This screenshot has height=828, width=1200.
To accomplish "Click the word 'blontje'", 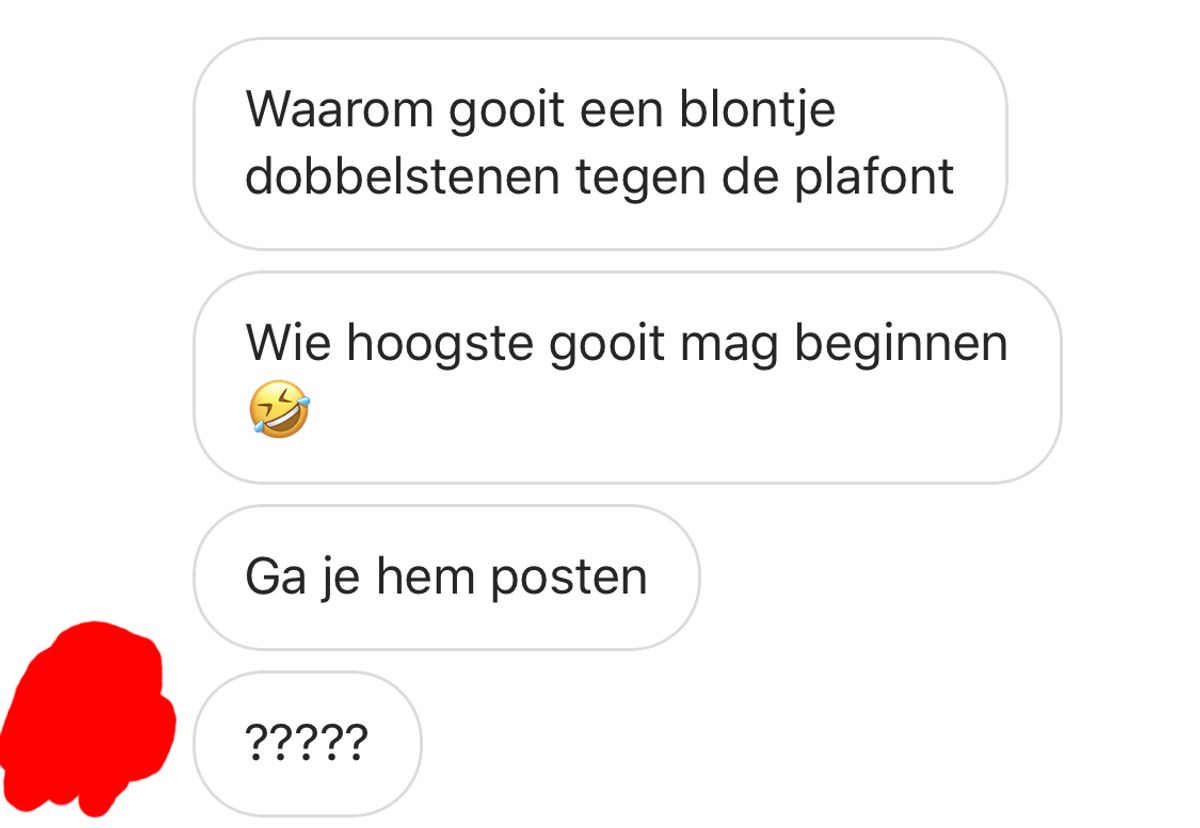I will click(757, 110).
